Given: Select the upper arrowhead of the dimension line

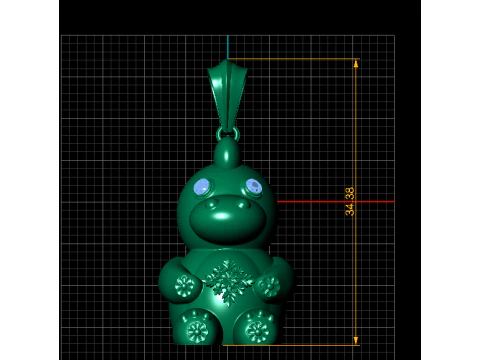Looking at the screenshot, I should click(x=356, y=64).
